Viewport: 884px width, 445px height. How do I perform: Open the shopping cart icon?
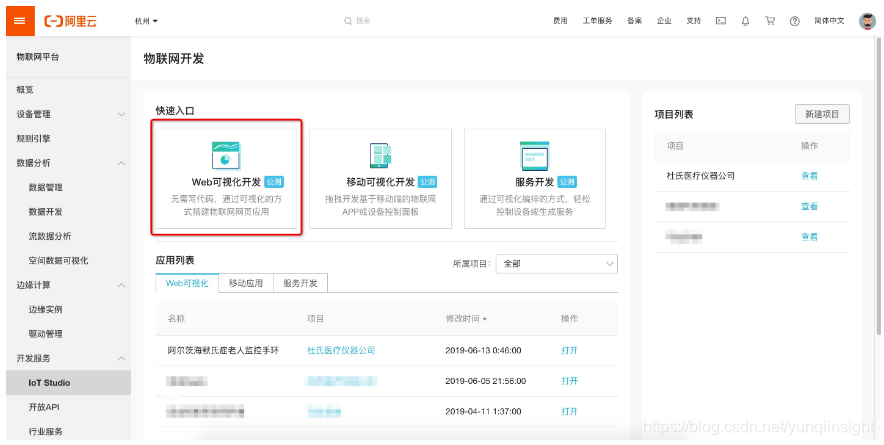pyautogui.click(x=770, y=21)
